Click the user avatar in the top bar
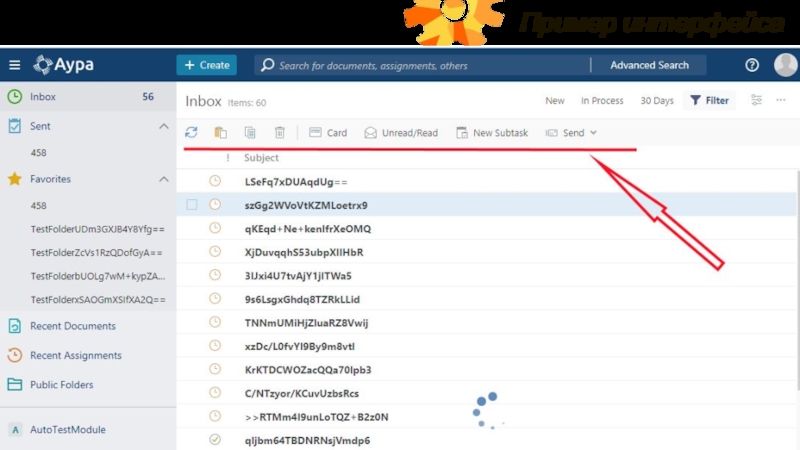The height and width of the screenshot is (450, 800). pos(785,65)
